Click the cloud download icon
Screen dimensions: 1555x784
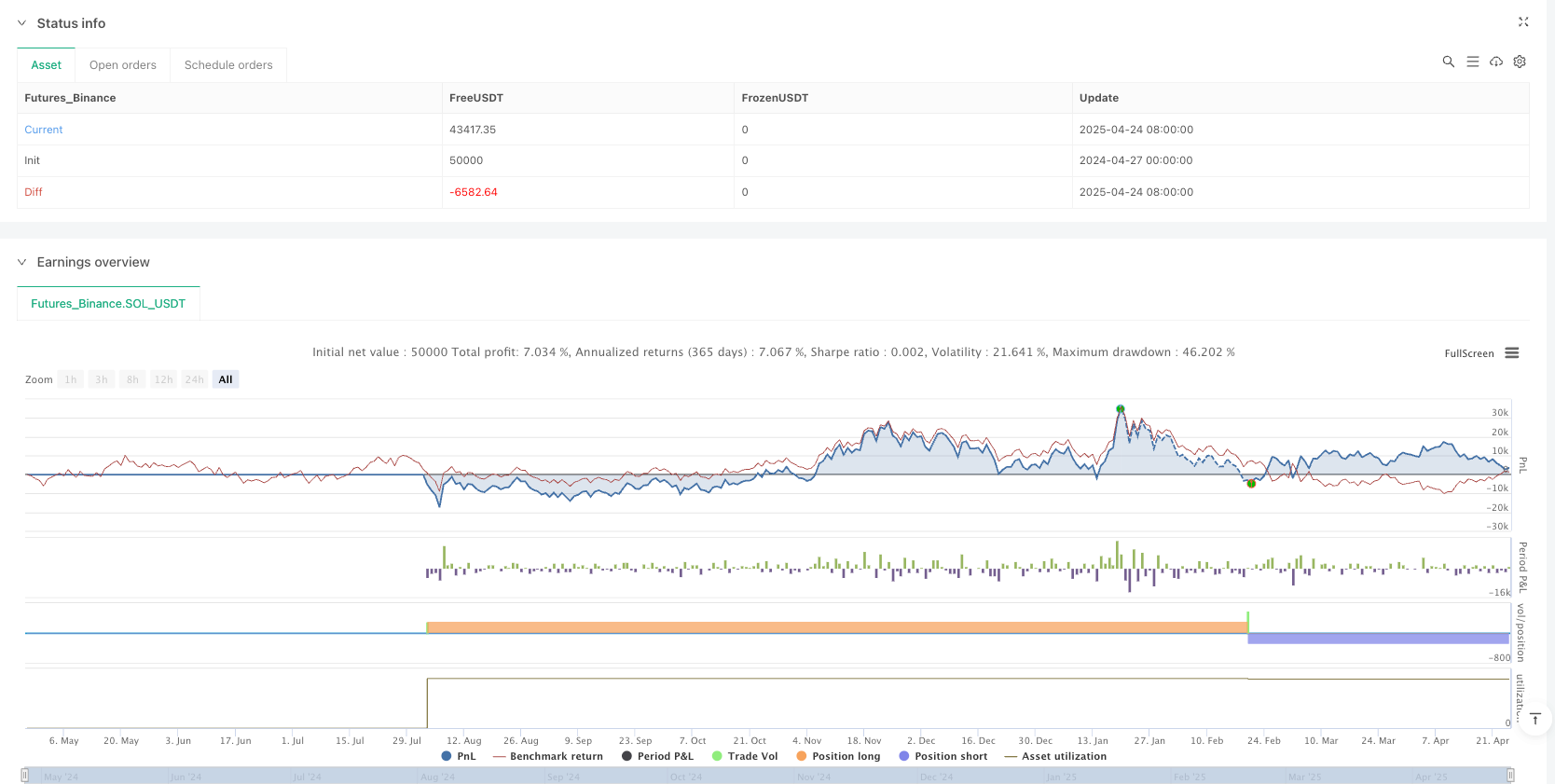tap(1496, 62)
